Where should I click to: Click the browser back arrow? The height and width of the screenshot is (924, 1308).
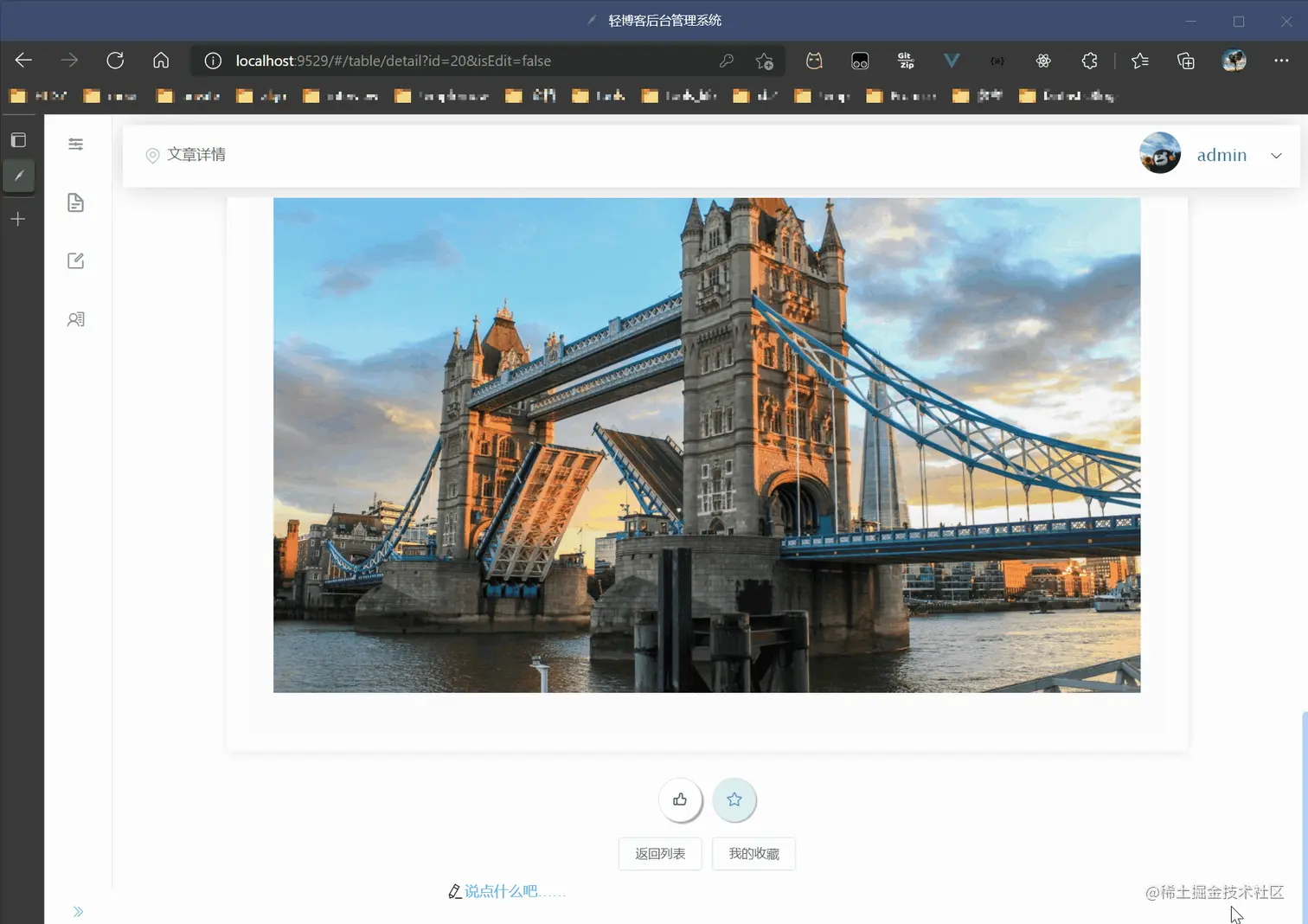pos(23,61)
